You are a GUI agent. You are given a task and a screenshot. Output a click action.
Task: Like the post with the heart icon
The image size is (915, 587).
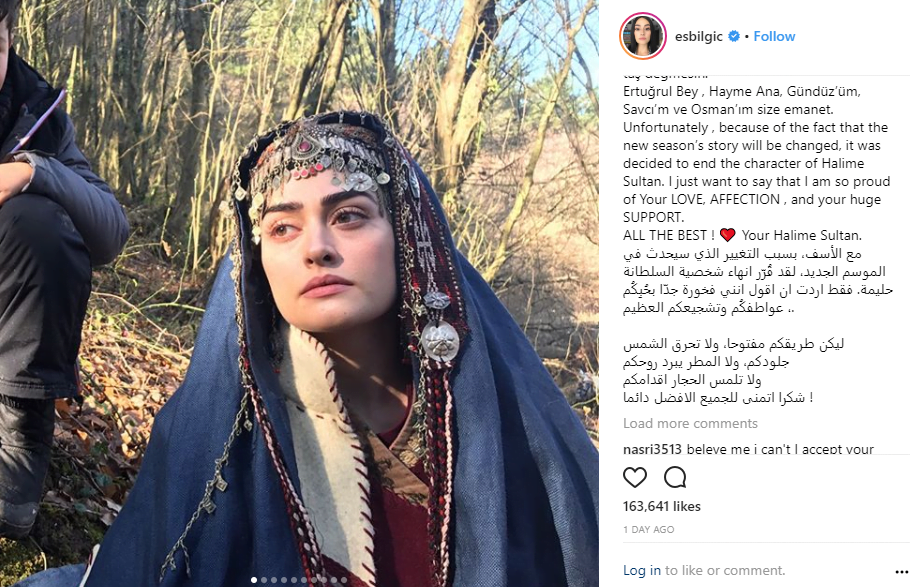(x=635, y=477)
